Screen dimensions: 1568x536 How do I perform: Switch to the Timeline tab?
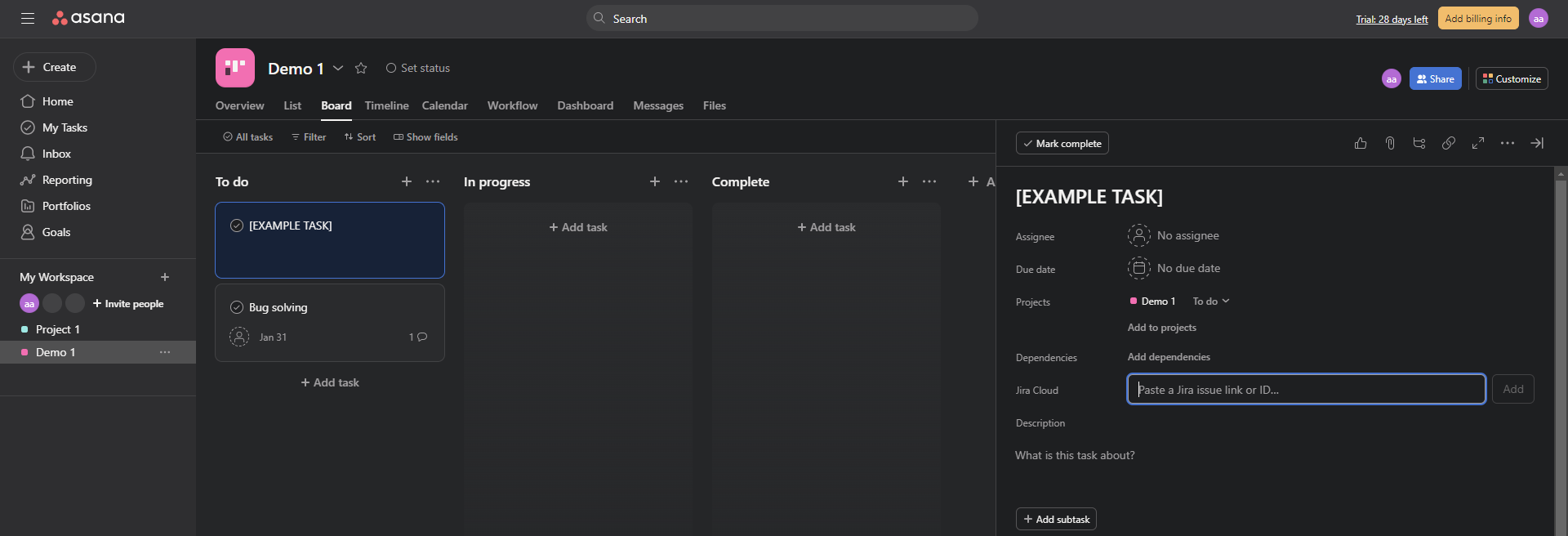pyautogui.click(x=386, y=105)
